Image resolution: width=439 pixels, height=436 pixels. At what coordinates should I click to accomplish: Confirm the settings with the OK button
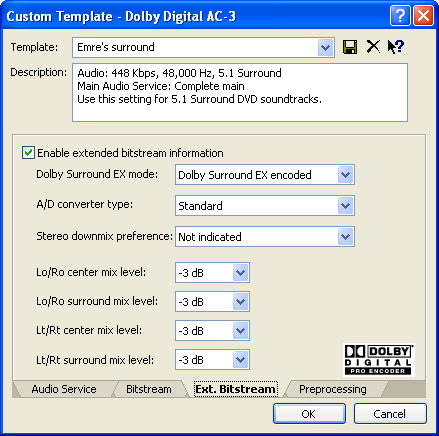309,414
